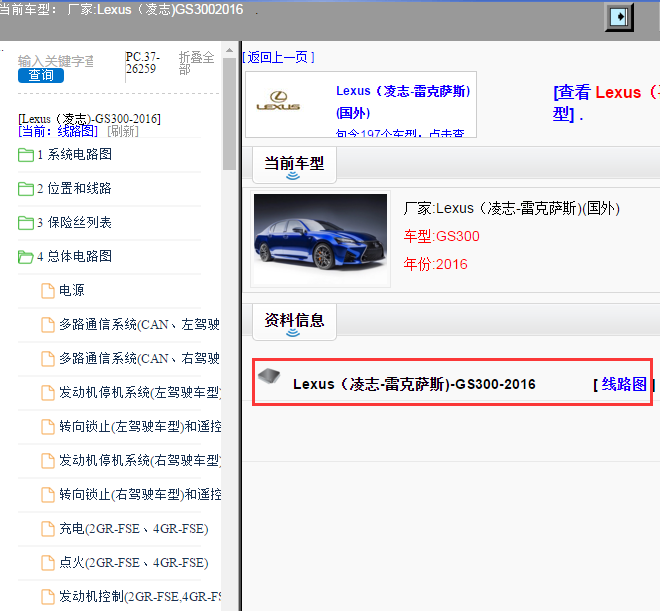The width and height of the screenshot is (660, 611).
Task: Open Lexus（凌志-雷克萨斯）(国外) brand link
Action: click(403, 102)
